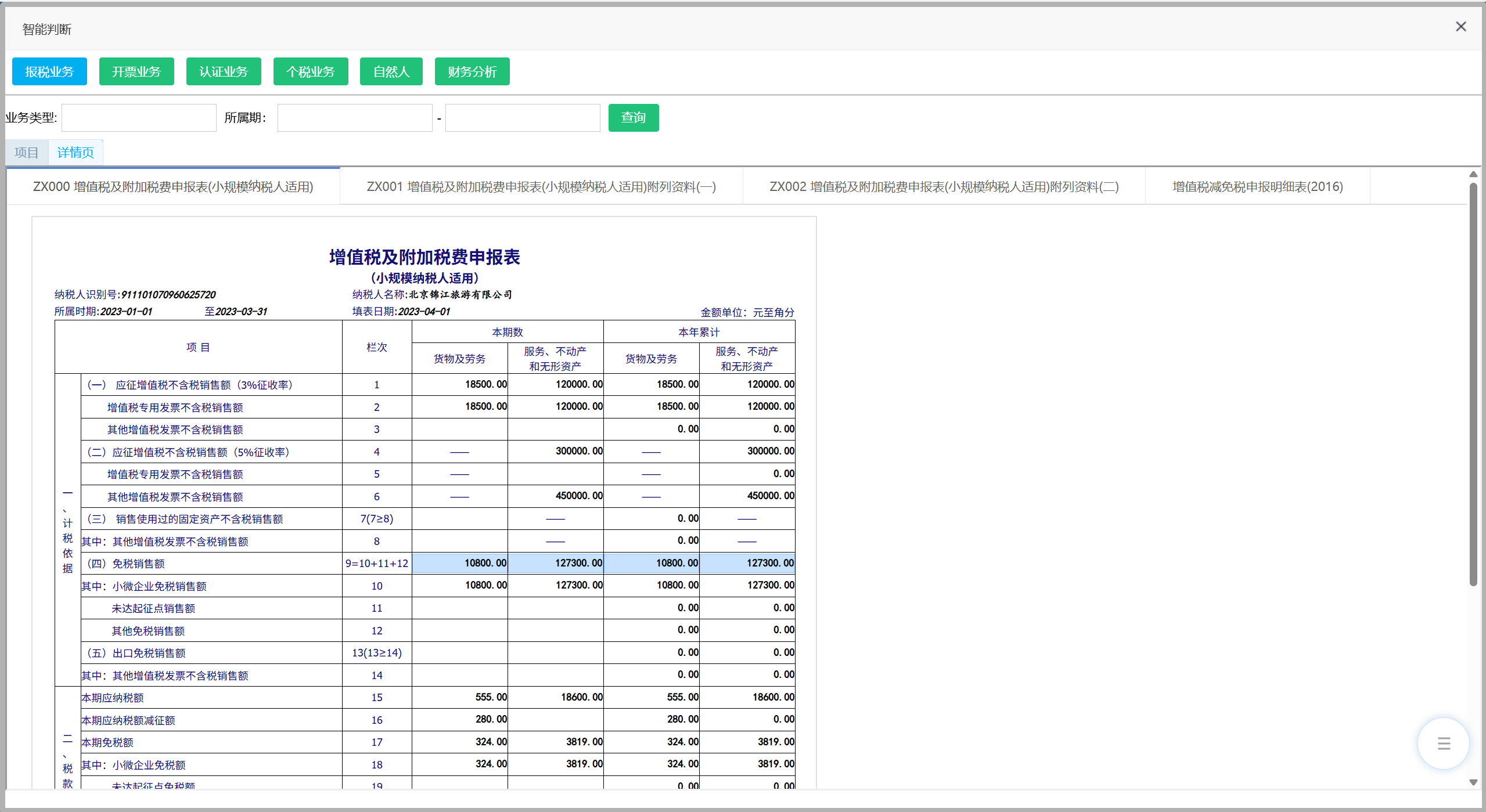Click row 4 本期数 服务 value 300000.00

[579, 451]
